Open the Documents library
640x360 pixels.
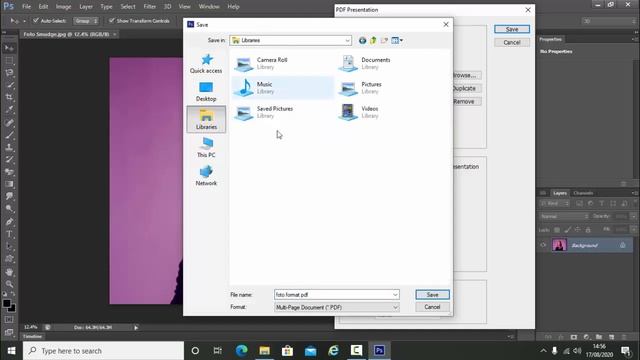click(x=386, y=63)
